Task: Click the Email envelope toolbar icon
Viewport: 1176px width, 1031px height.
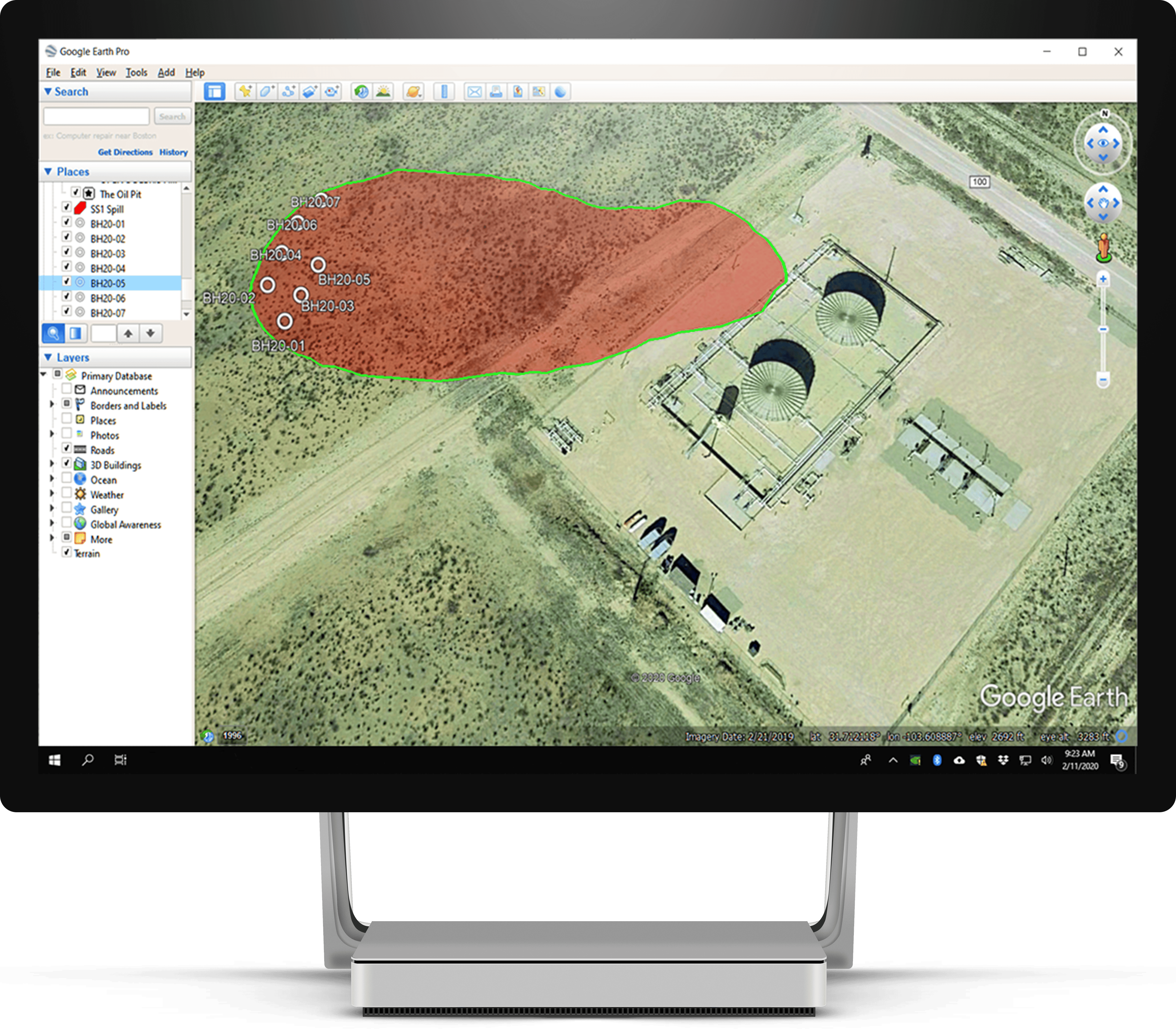Action: coord(474,91)
